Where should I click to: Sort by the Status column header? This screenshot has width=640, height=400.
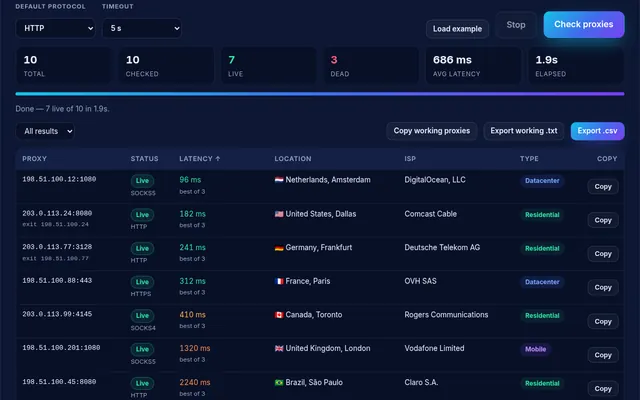coord(144,159)
